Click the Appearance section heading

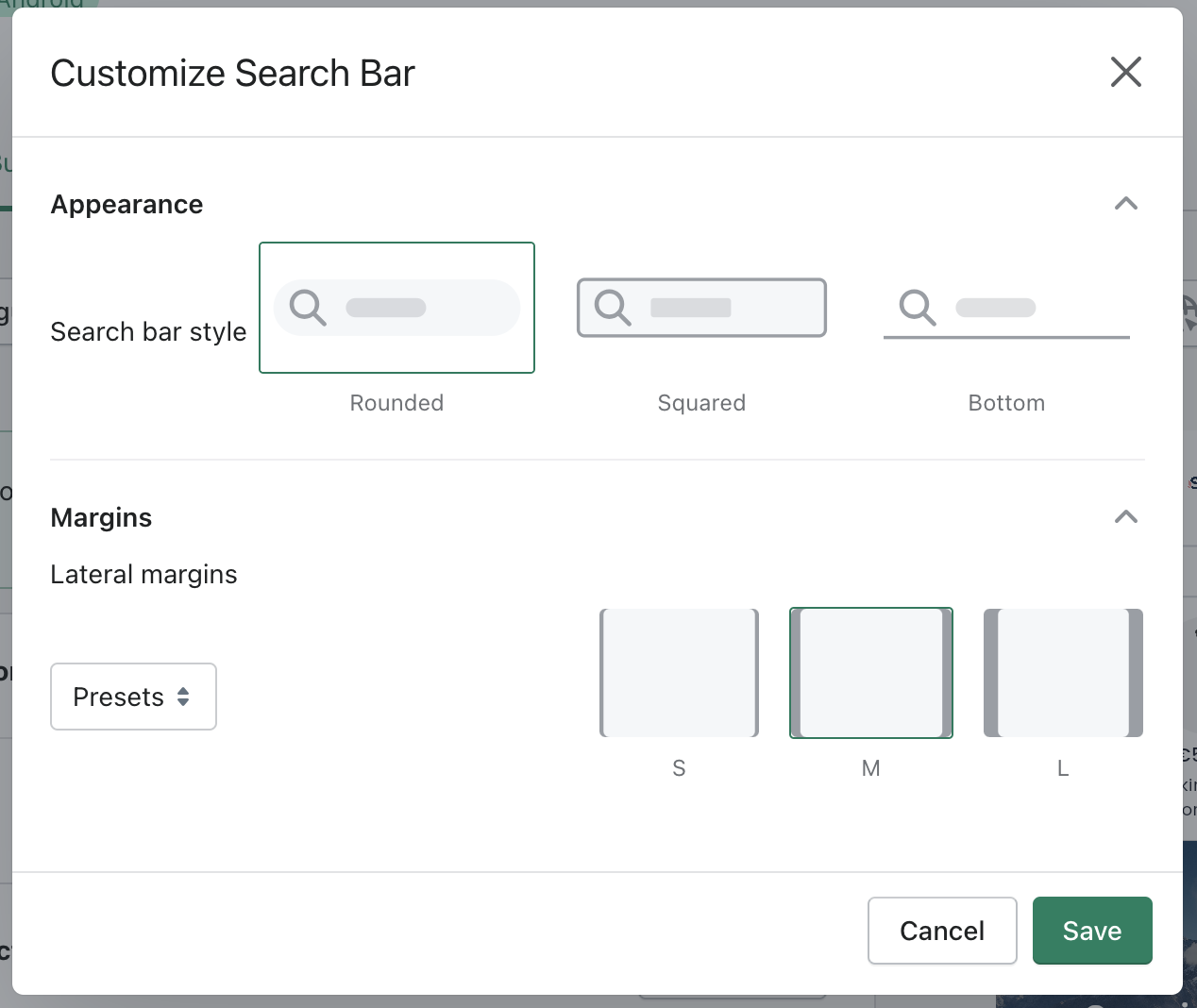pyautogui.click(x=126, y=205)
